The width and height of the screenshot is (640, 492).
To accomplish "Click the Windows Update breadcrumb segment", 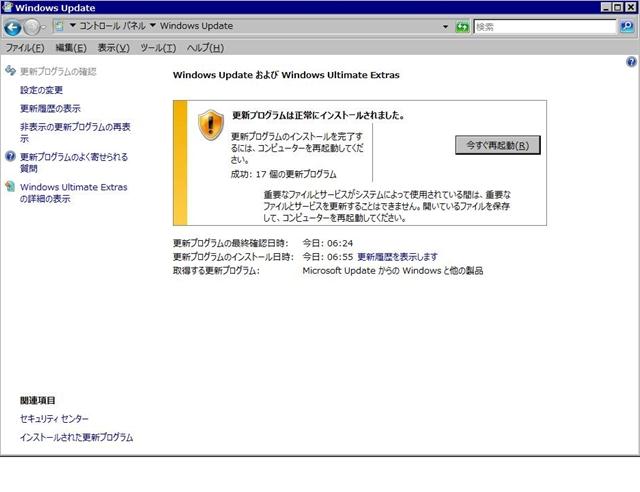I will (x=196, y=26).
